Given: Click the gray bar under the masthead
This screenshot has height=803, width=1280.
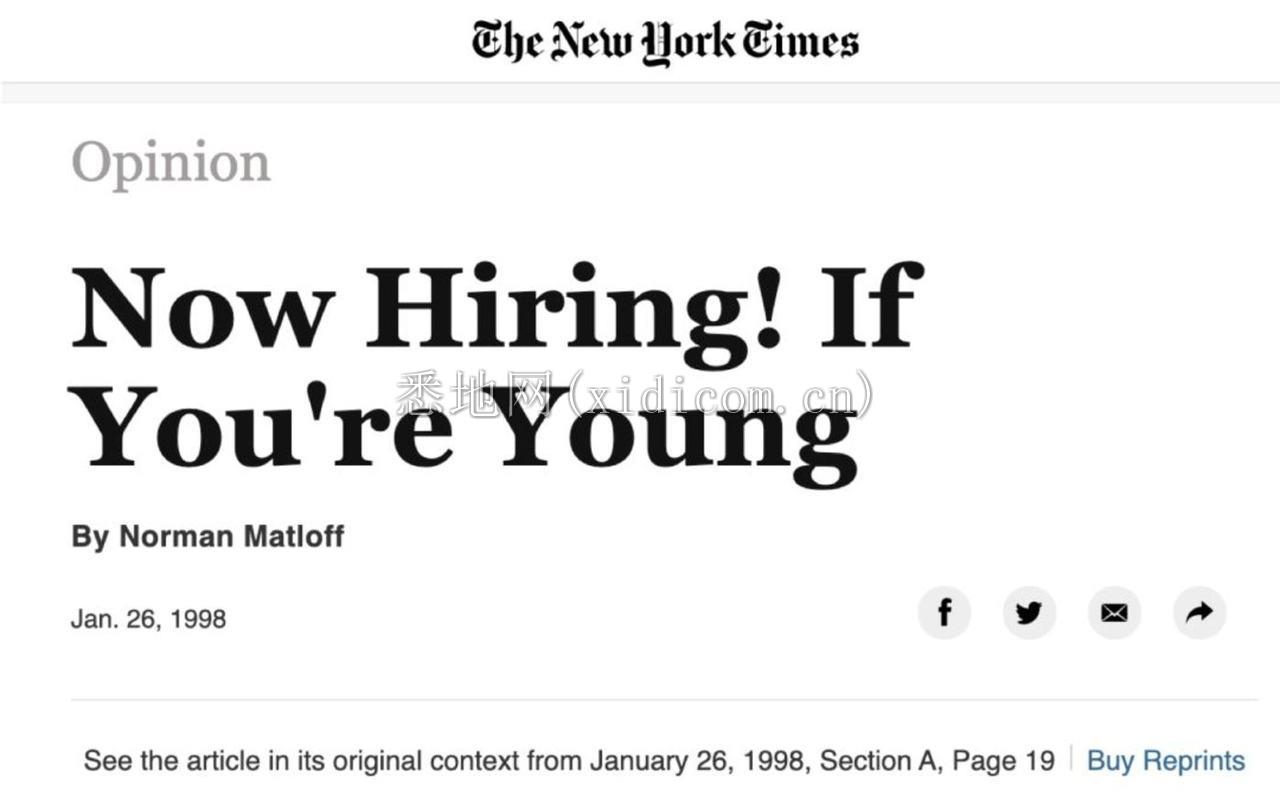Looking at the screenshot, I should (640, 93).
